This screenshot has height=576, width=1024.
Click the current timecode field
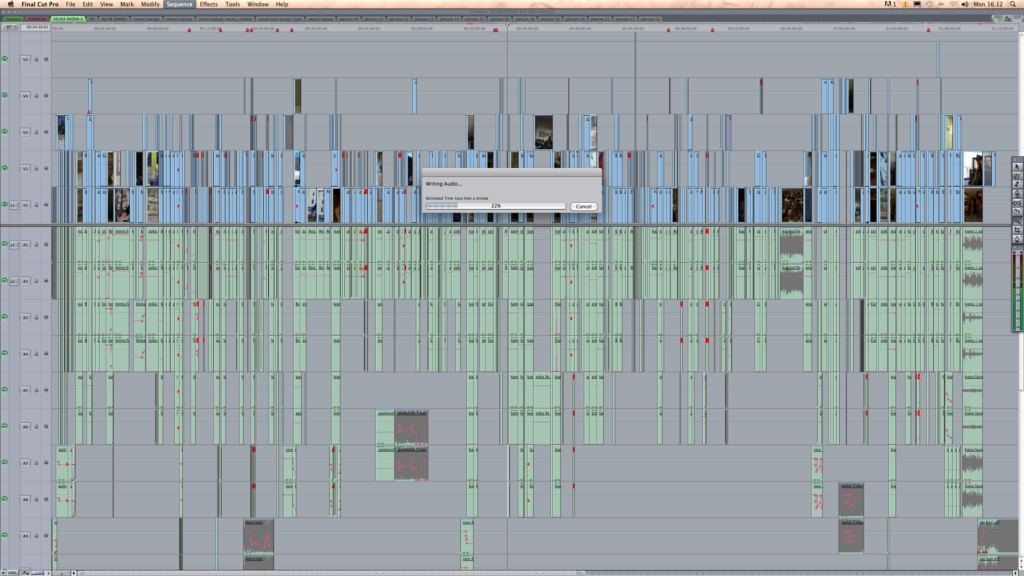pos(37,27)
